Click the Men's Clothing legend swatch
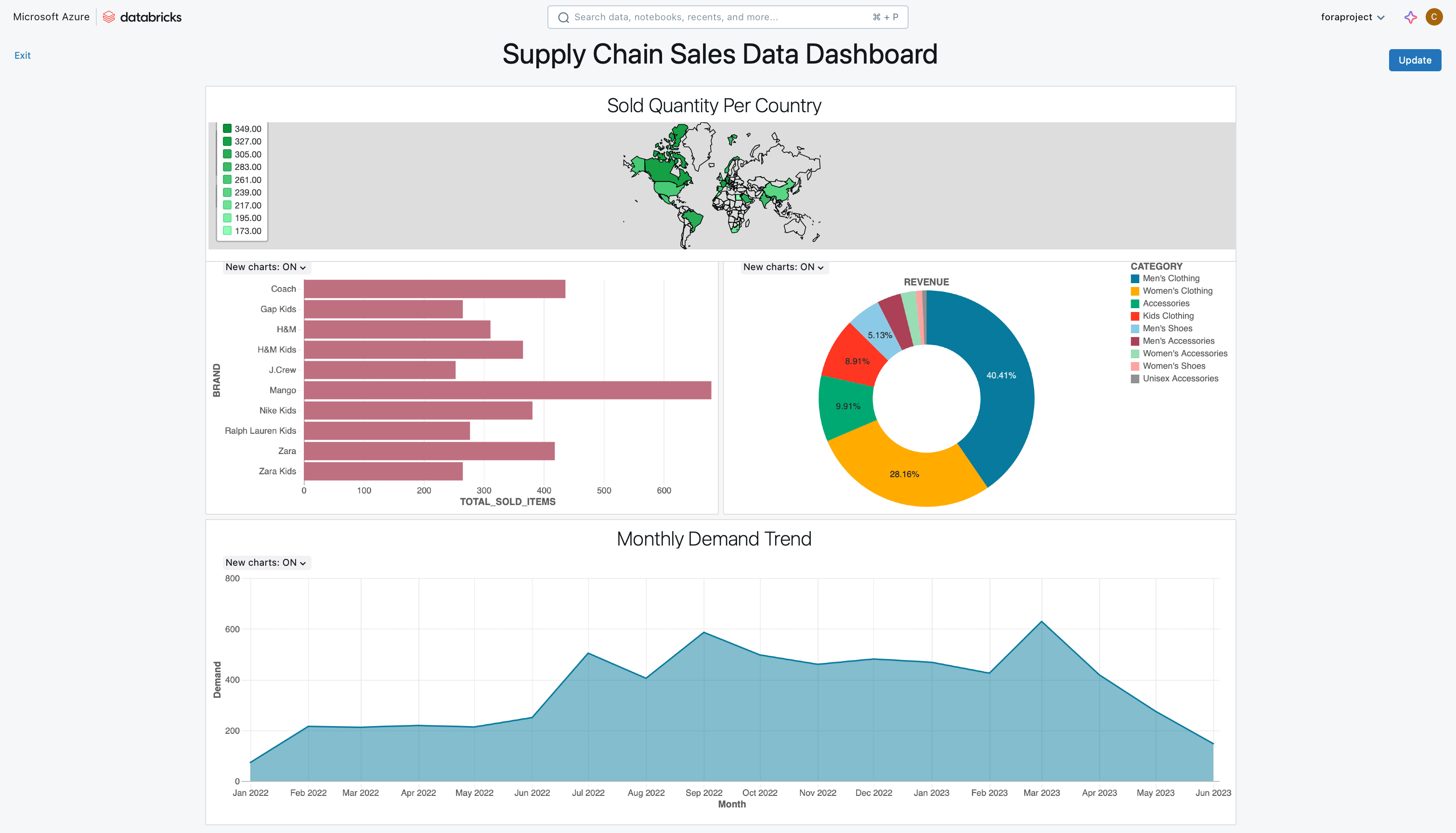Screen dimensions: 1456x833 [1135, 279]
